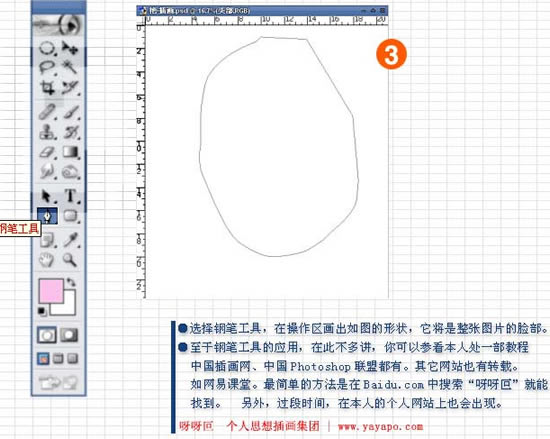Choose Full Screen with Menu Bar mode
550x439 pixels.
[x=58, y=359]
